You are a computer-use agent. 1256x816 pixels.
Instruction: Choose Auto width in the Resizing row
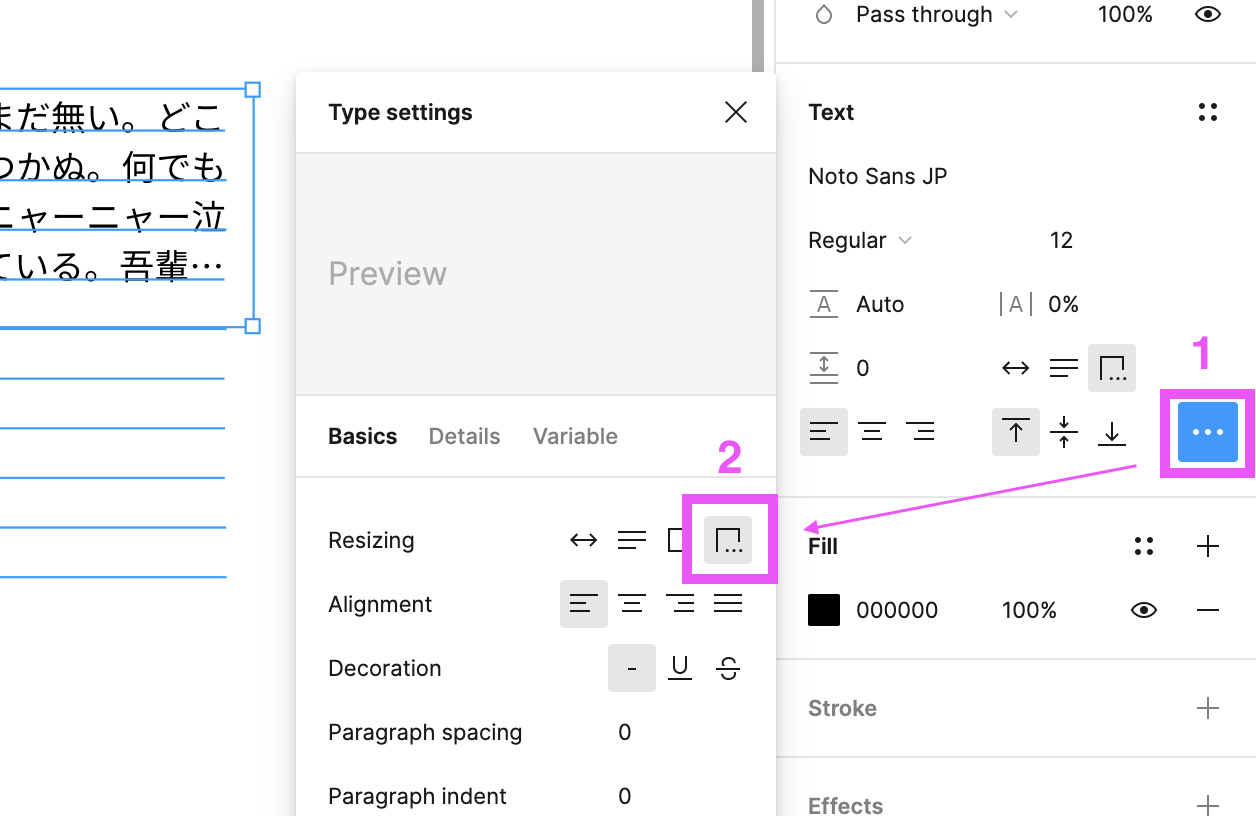pyautogui.click(x=583, y=541)
